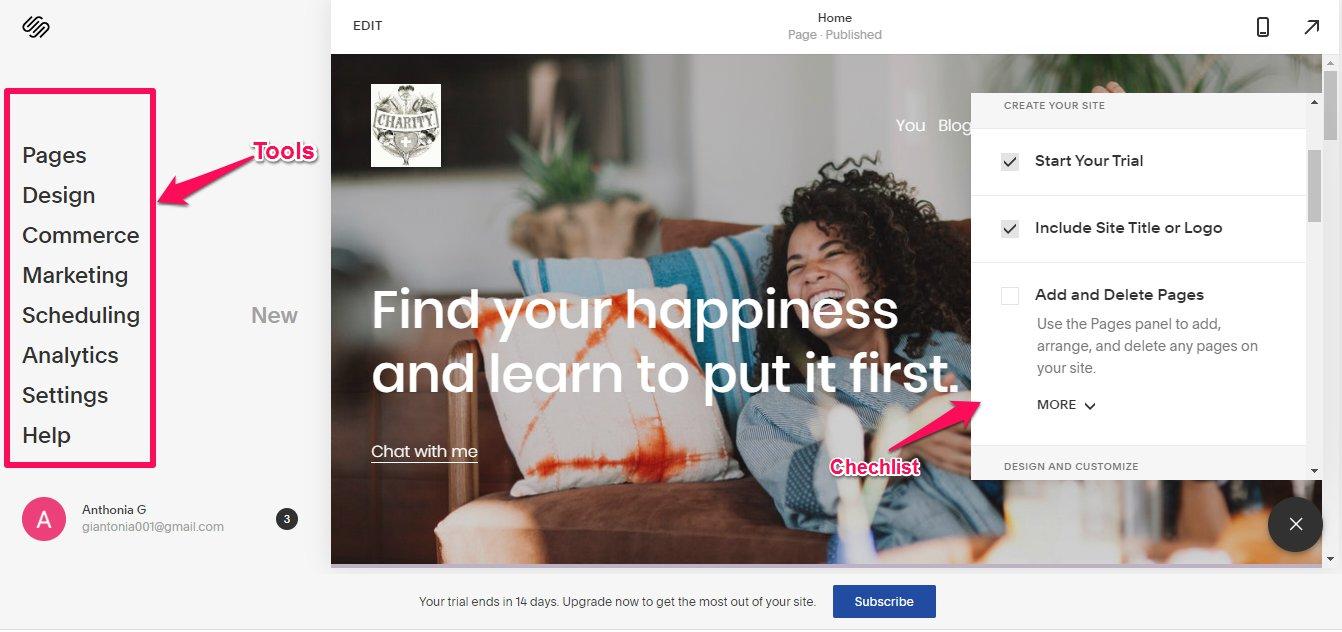Click the Squarespace logo icon
Image resolution: width=1342 pixels, height=632 pixels.
(x=36, y=27)
